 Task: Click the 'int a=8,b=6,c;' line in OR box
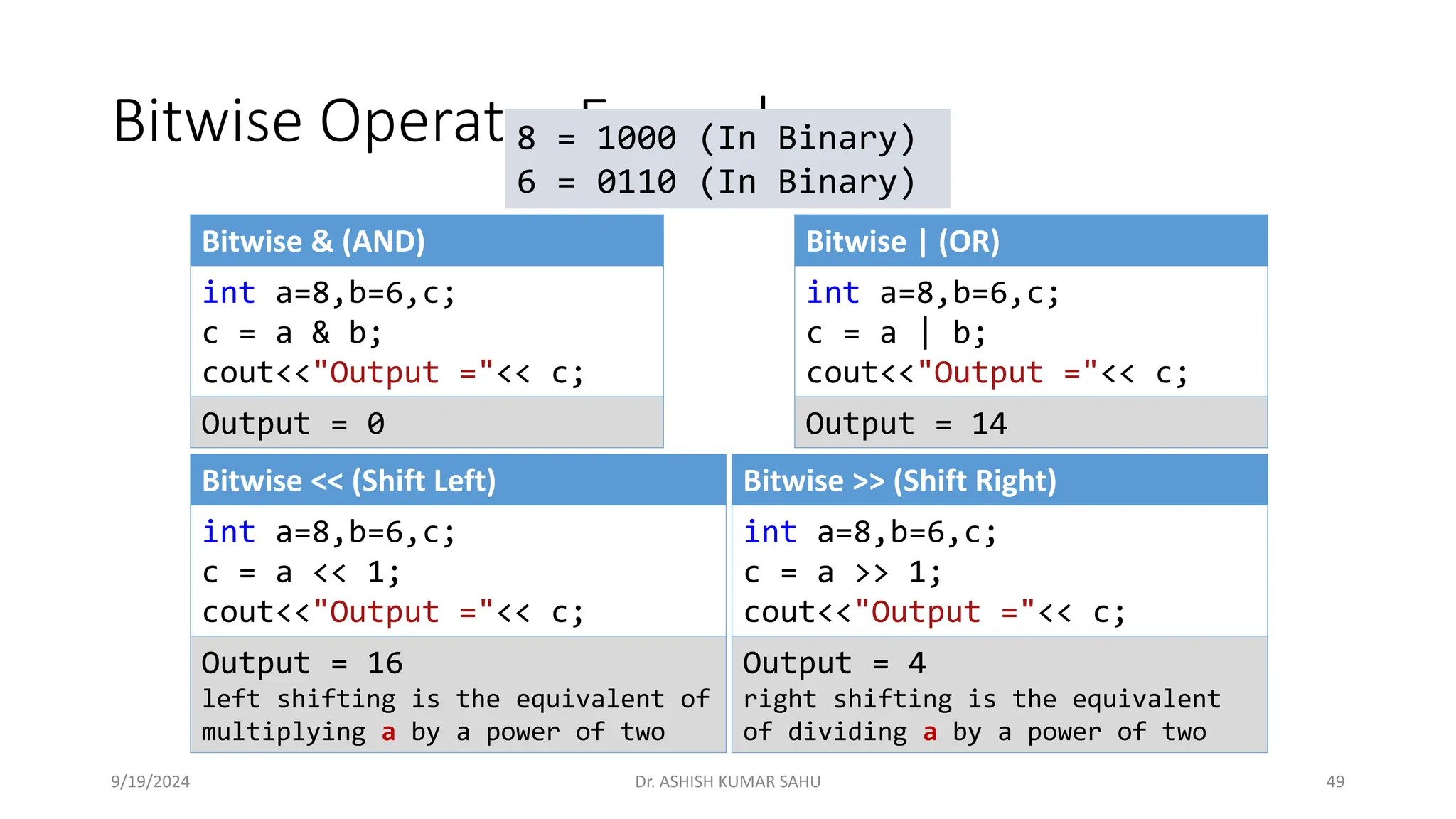coord(933,293)
